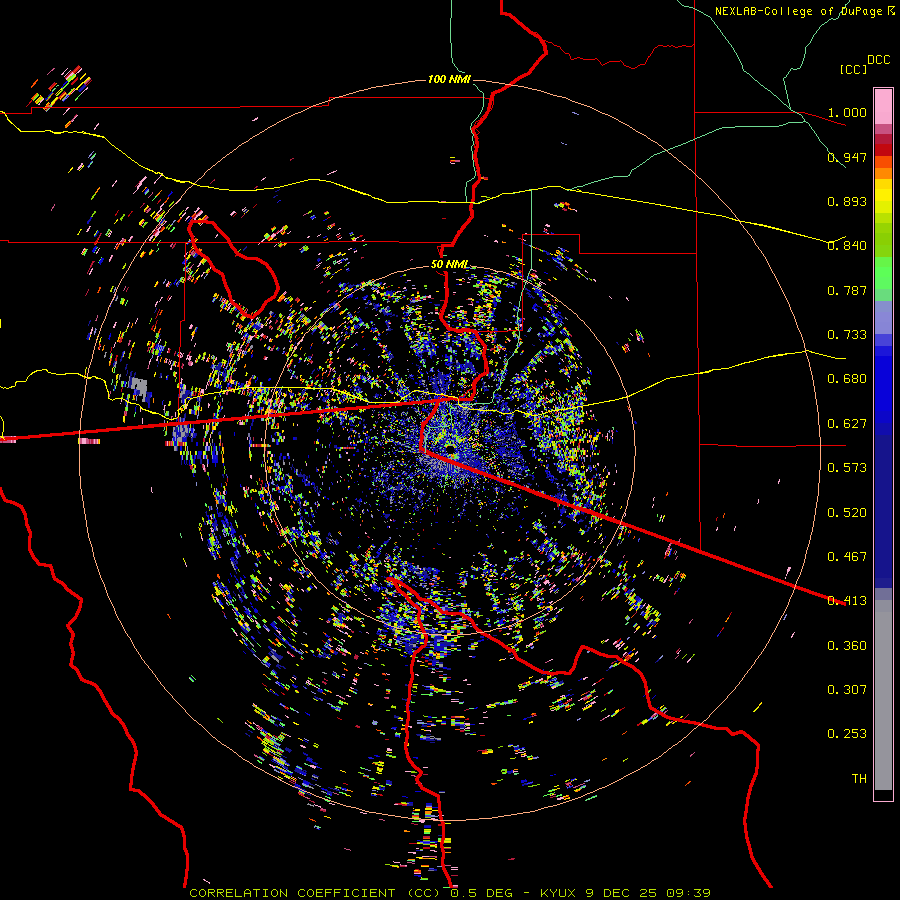Viewport: 900px width, 900px height.
Task: Select the 1.000 value on the color scale
Action: (x=847, y=112)
